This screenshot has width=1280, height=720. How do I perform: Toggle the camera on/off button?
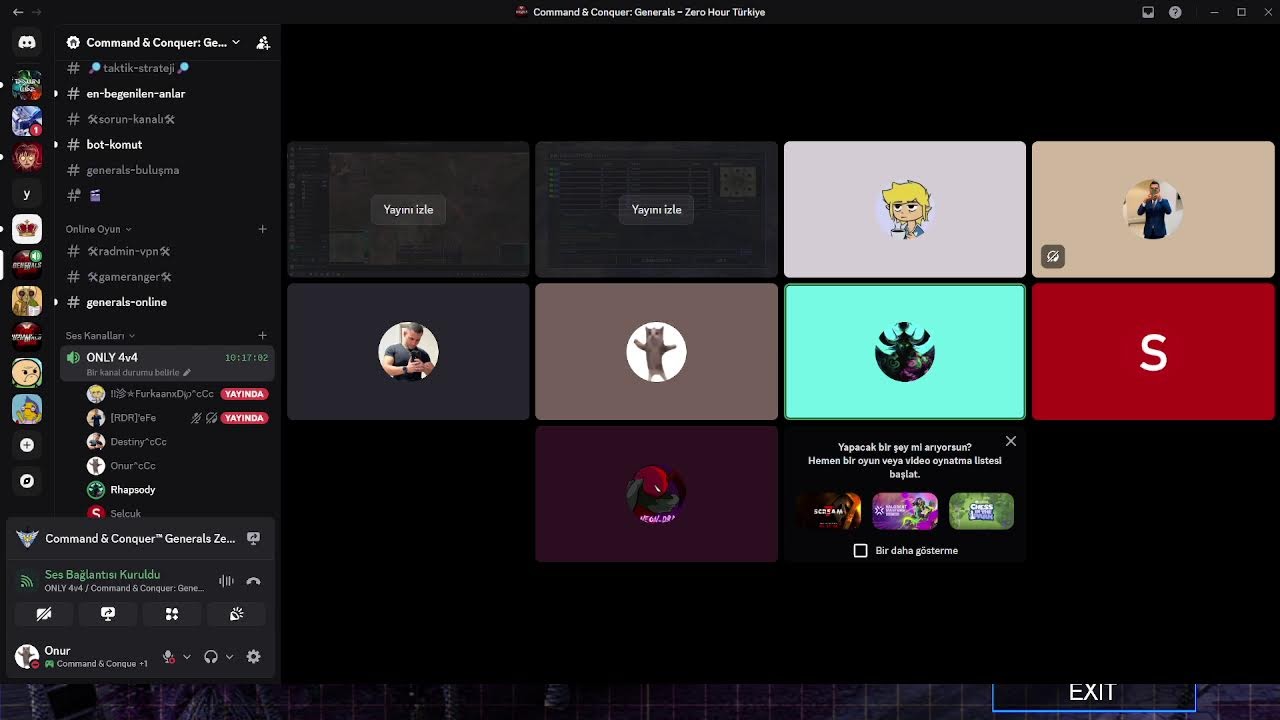pos(44,614)
